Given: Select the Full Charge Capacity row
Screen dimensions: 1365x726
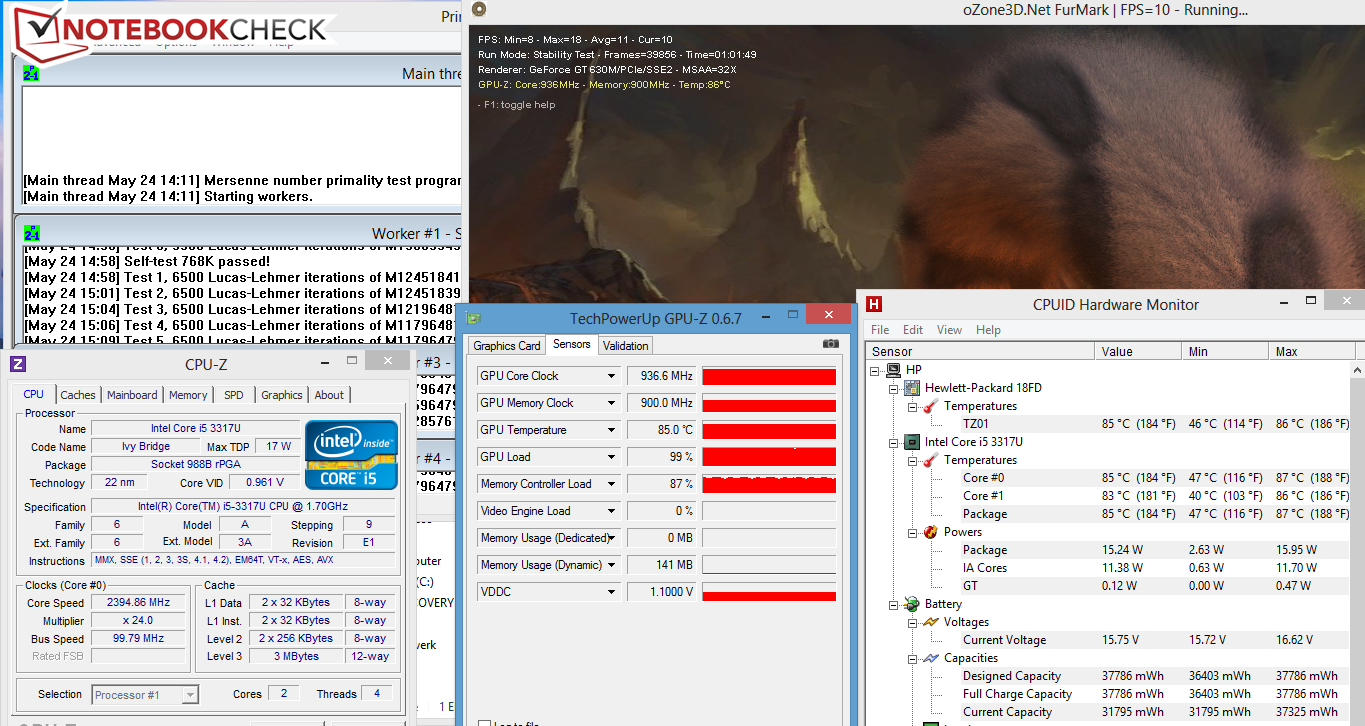Looking at the screenshot, I should (x=1156, y=694).
